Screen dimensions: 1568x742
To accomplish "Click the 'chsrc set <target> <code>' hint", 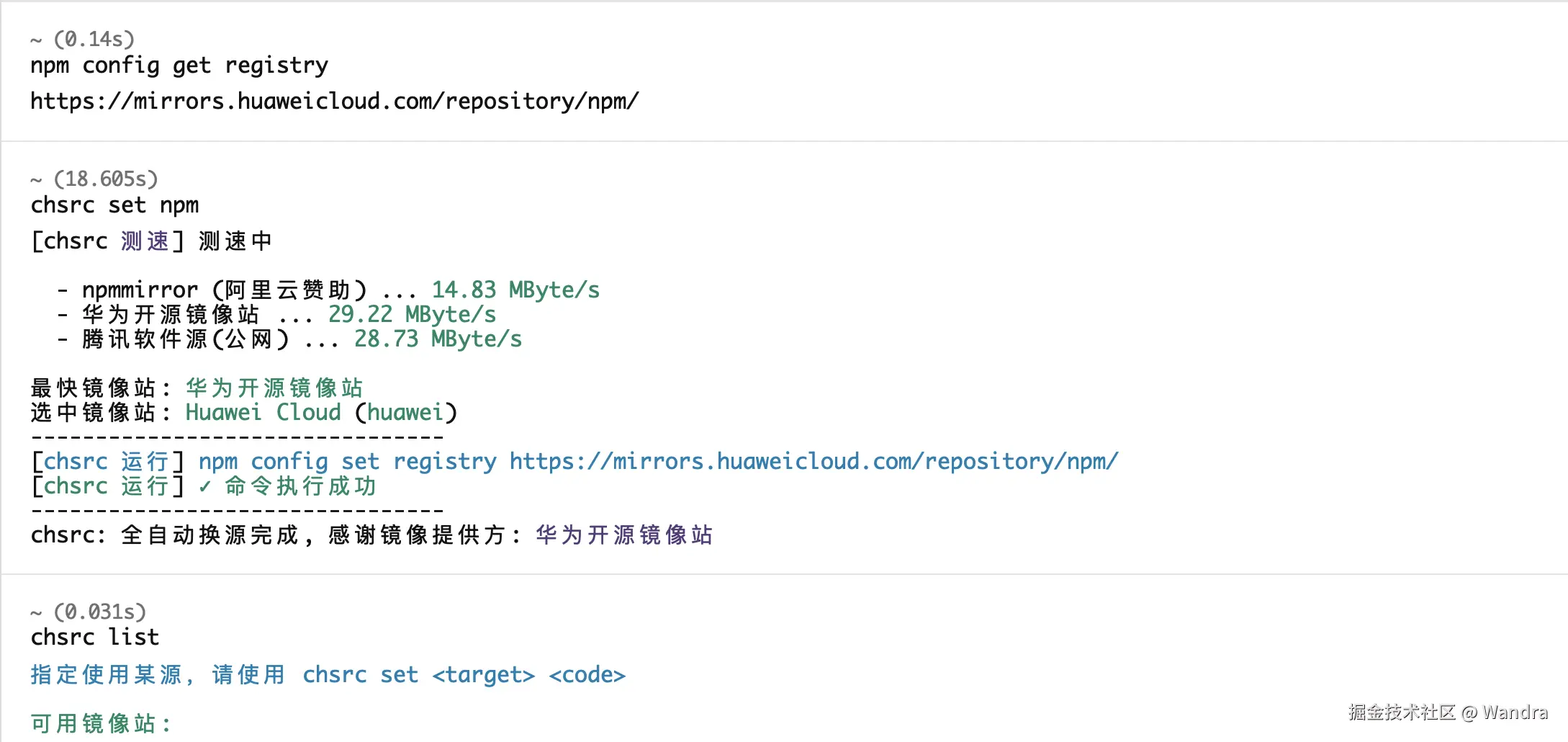I will point(464,675).
